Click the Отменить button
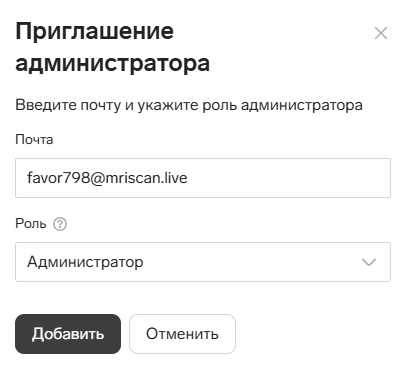Image resolution: width=409 pixels, height=379 pixels. (182, 334)
